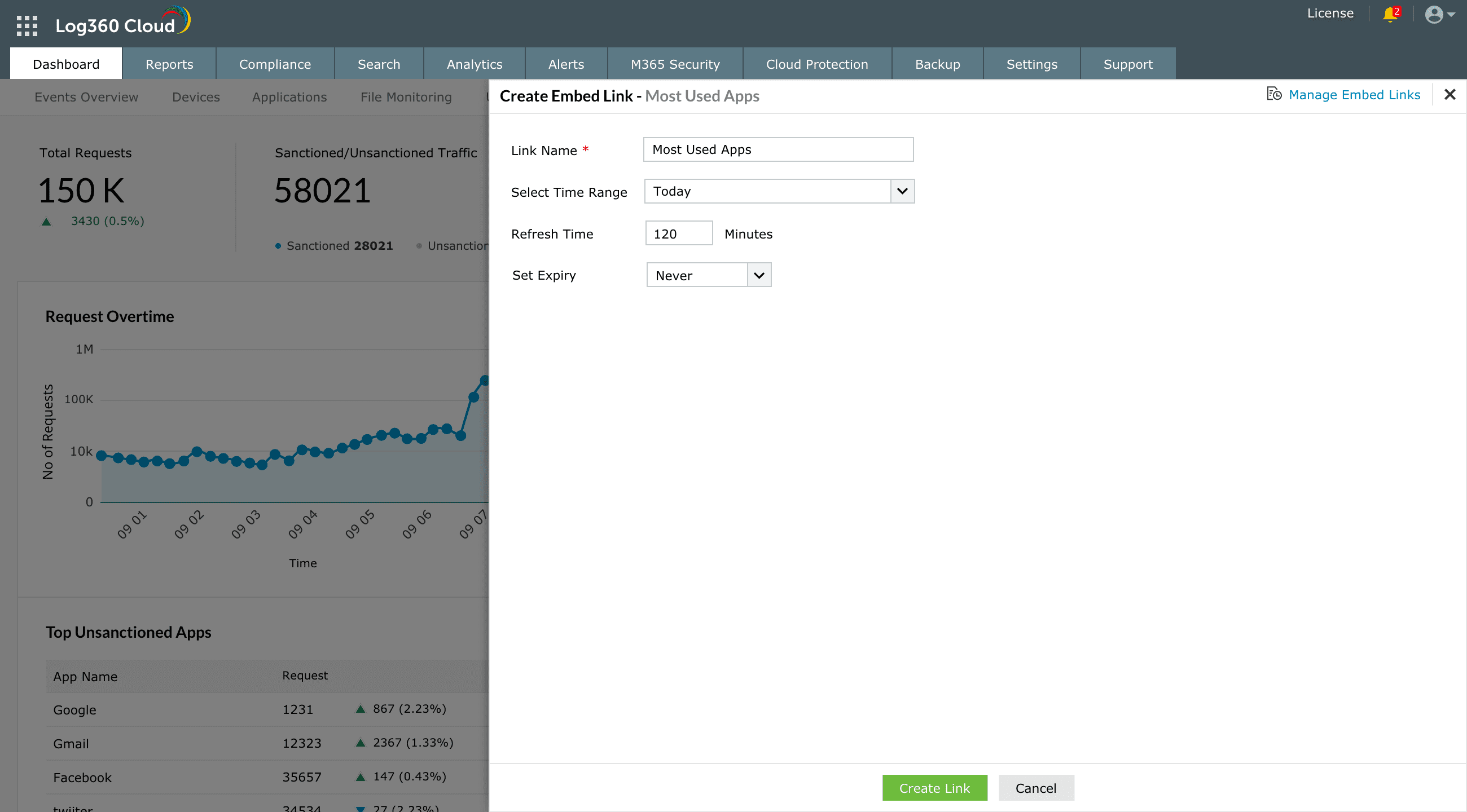
Task: Open the apps grid launcher icon
Action: pos(27,25)
